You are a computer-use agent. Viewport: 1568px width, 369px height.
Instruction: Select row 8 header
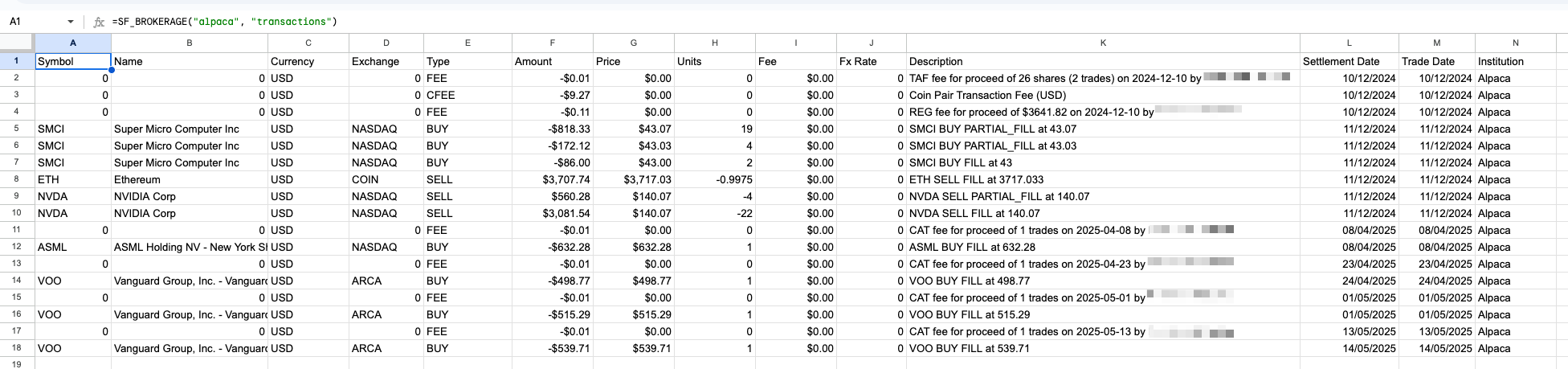click(17, 179)
